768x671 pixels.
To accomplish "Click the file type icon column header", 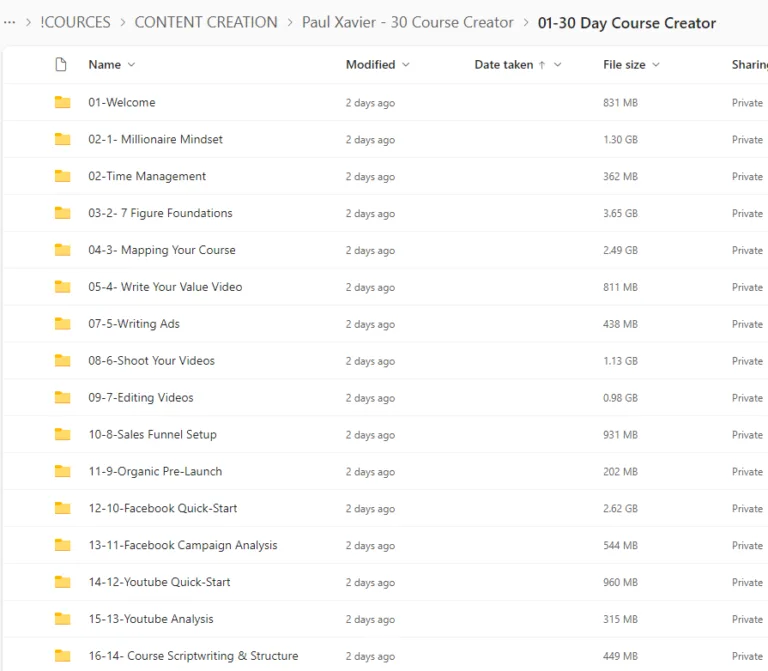I will point(61,65).
